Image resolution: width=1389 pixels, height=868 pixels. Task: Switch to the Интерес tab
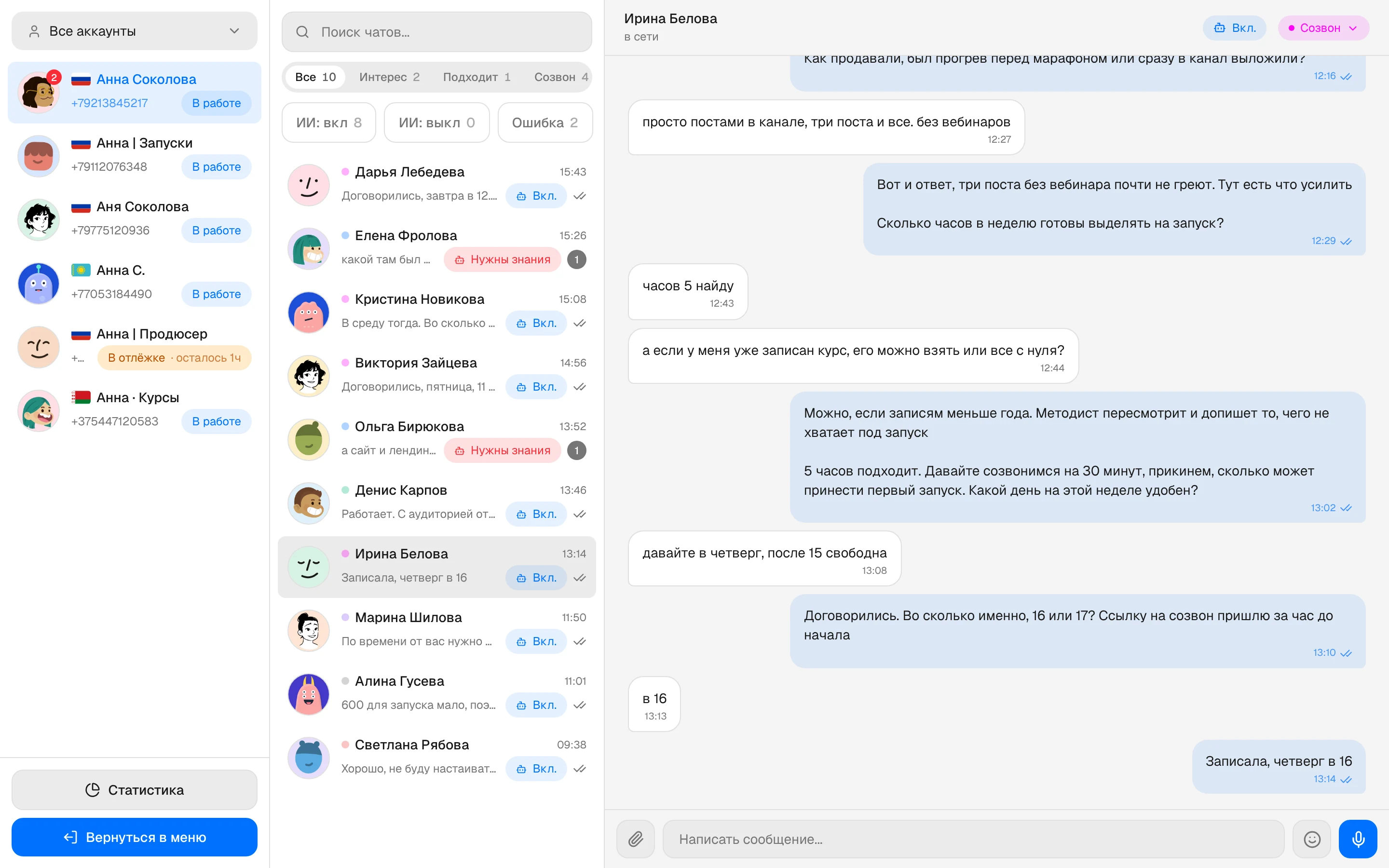click(389, 77)
